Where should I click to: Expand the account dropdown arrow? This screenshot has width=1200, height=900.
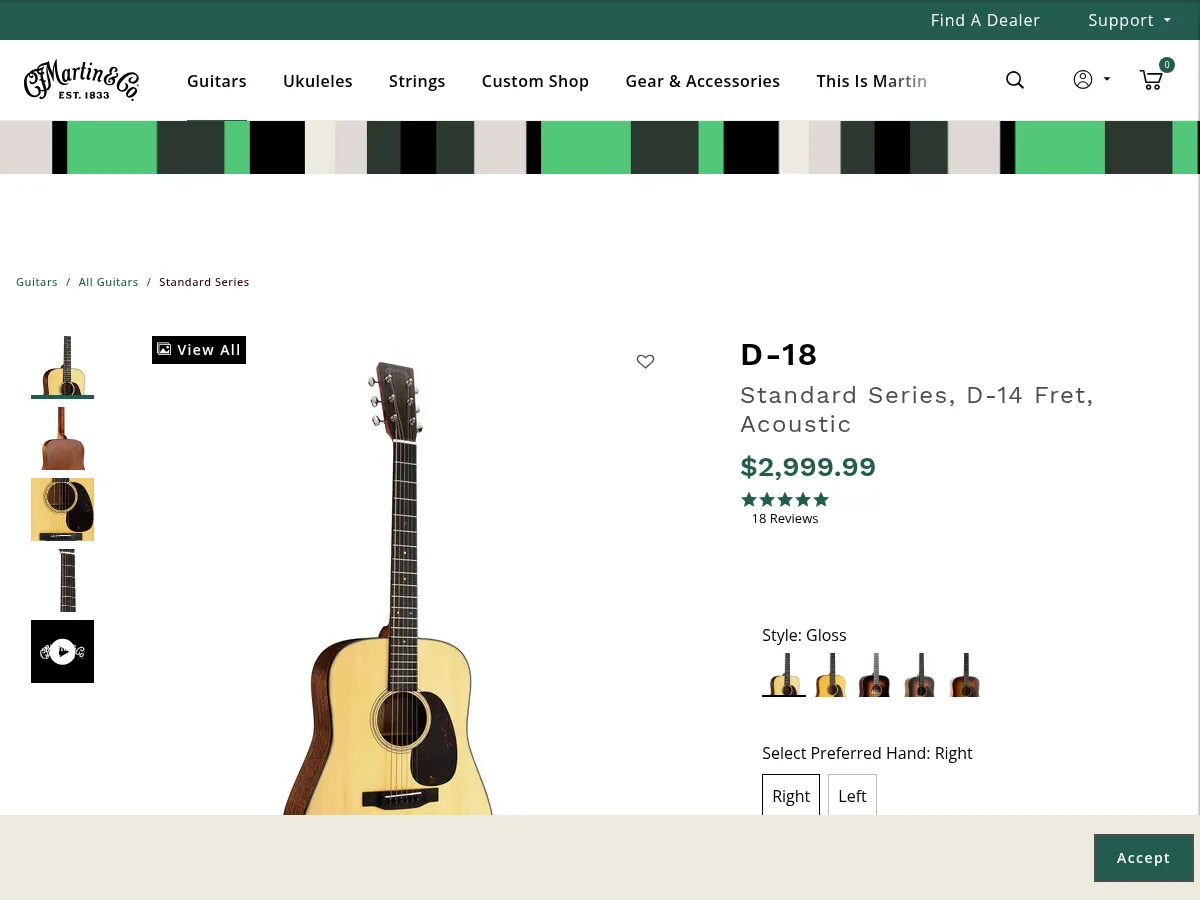(1107, 80)
